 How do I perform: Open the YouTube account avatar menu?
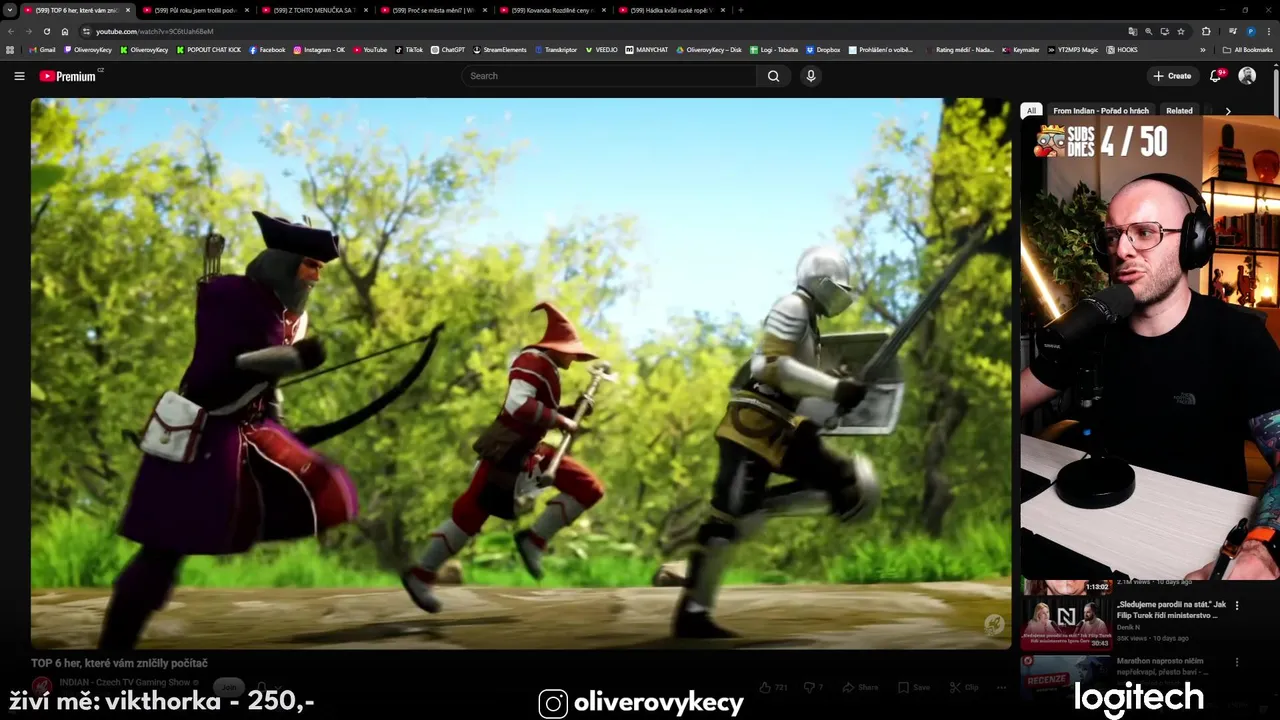(1247, 76)
